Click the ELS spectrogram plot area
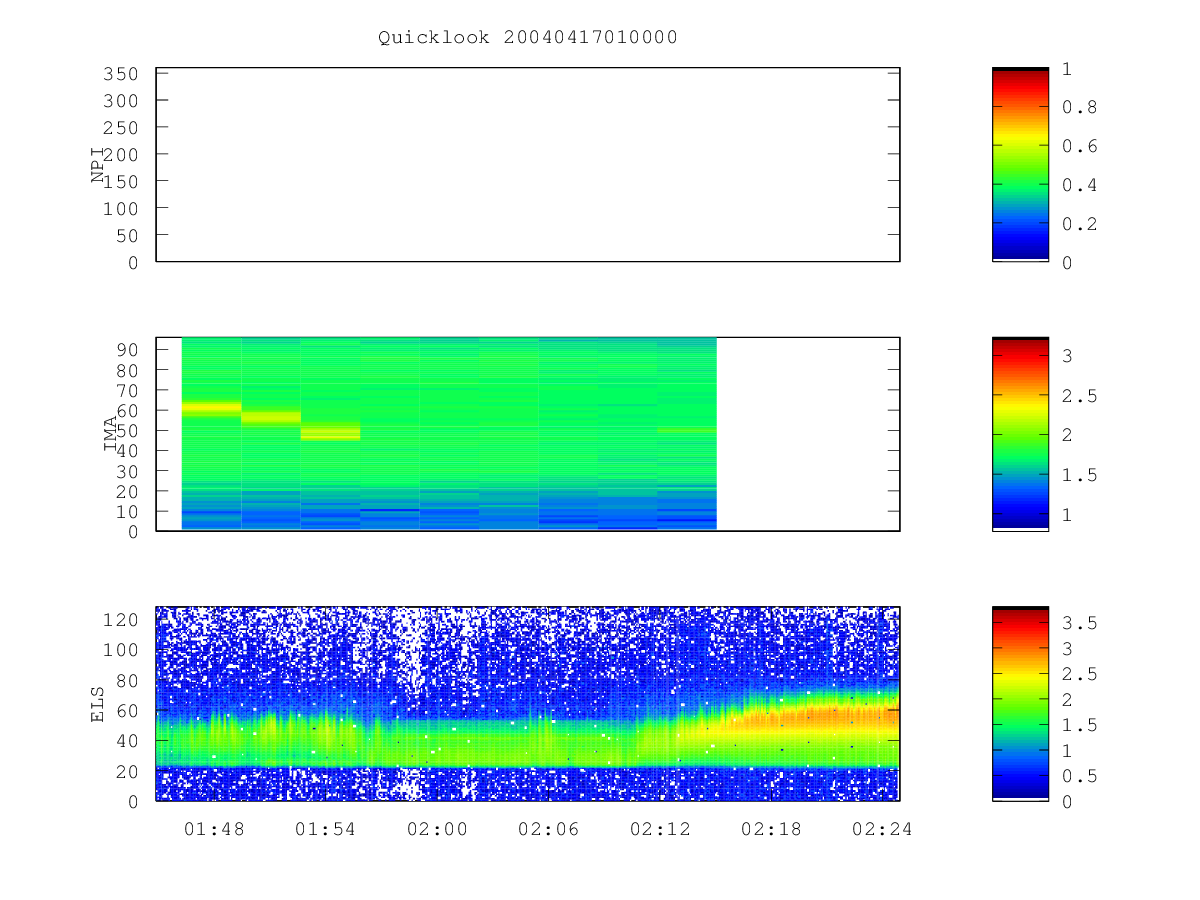The height and width of the screenshot is (900, 1200). [528, 704]
